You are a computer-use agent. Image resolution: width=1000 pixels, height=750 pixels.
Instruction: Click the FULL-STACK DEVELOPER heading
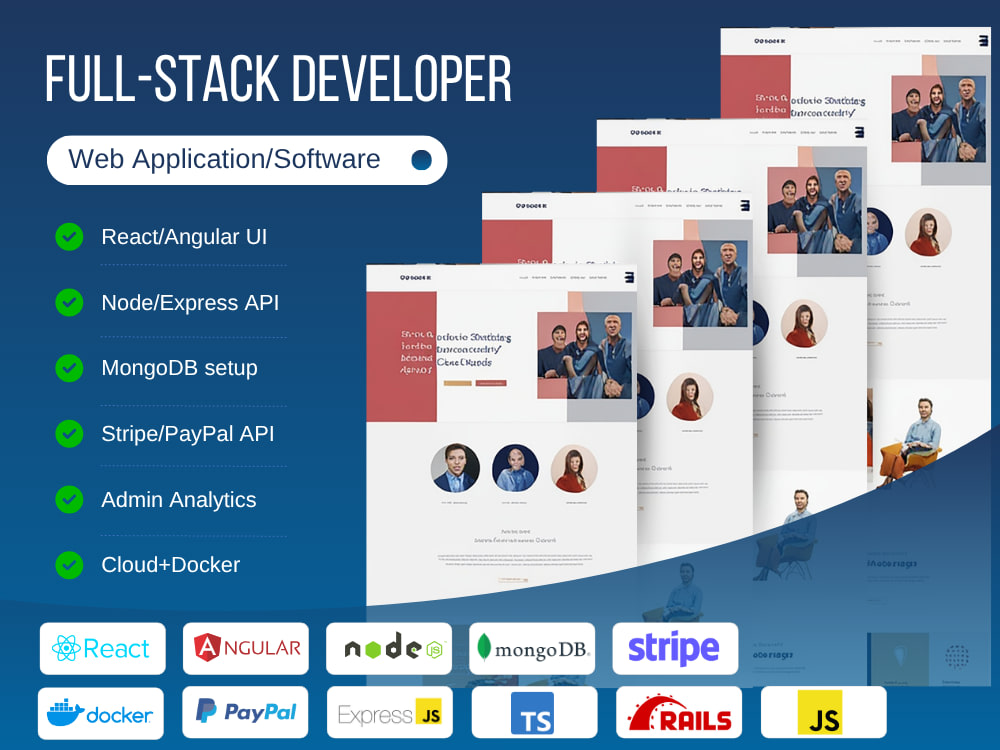pos(279,79)
